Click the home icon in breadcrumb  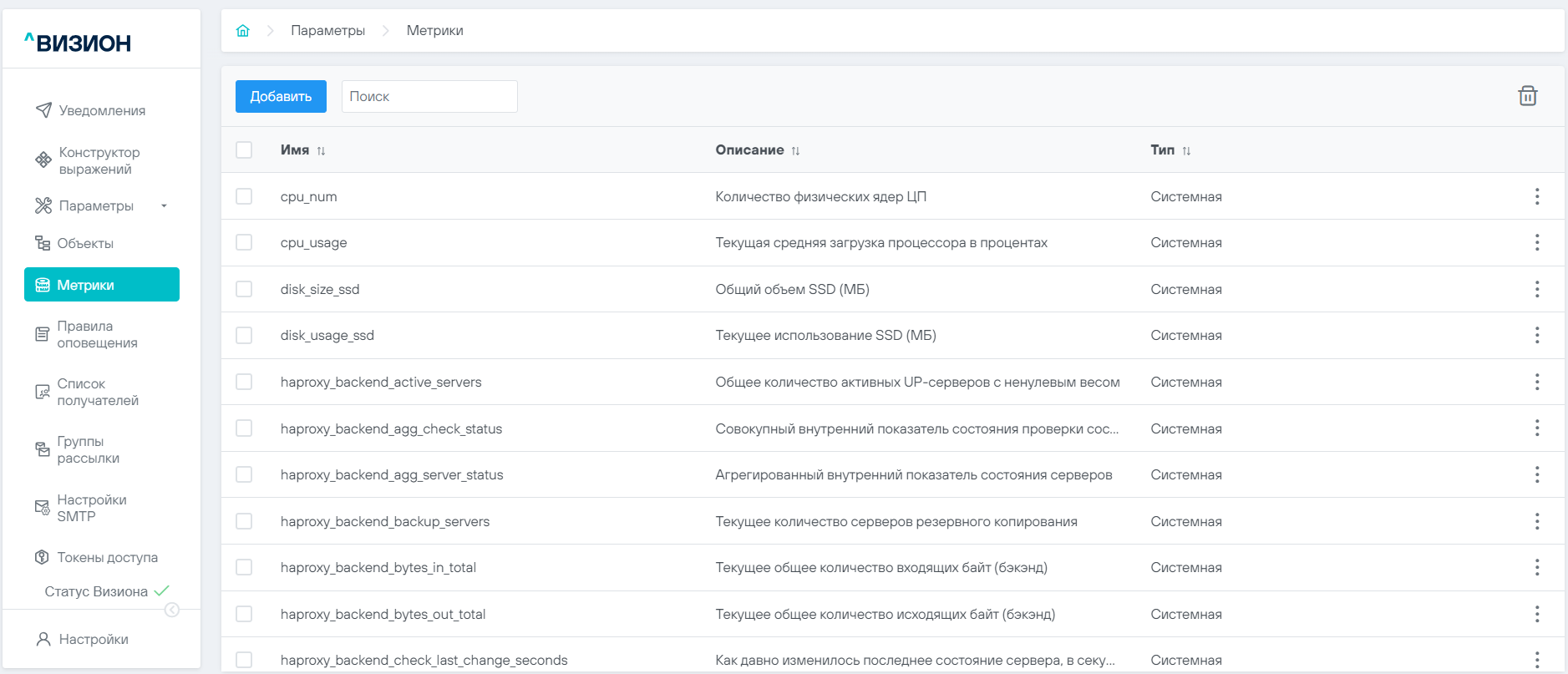click(243, 31)
